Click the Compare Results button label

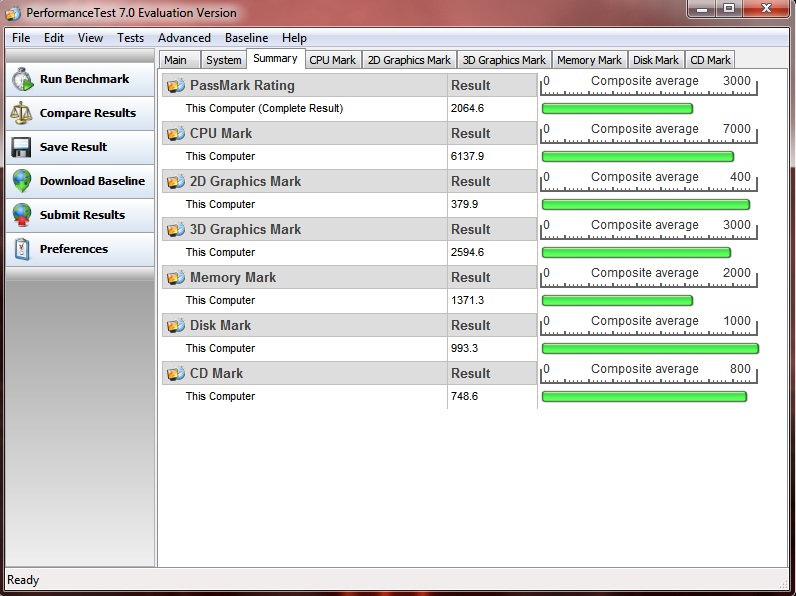coord(88,113)
